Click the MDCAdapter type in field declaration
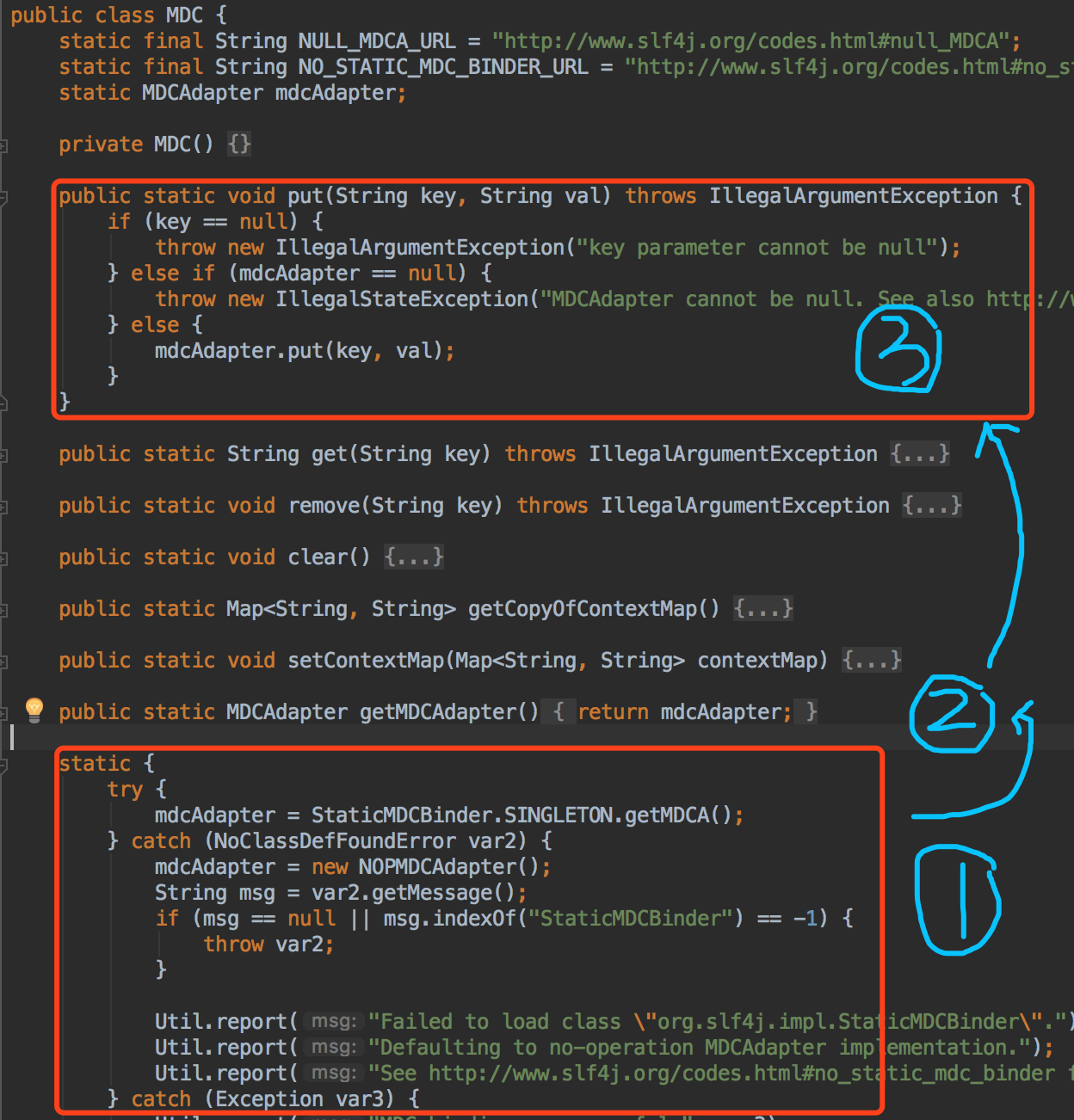The height and width of the screenshot is (1120, 1074). (202, 93)
